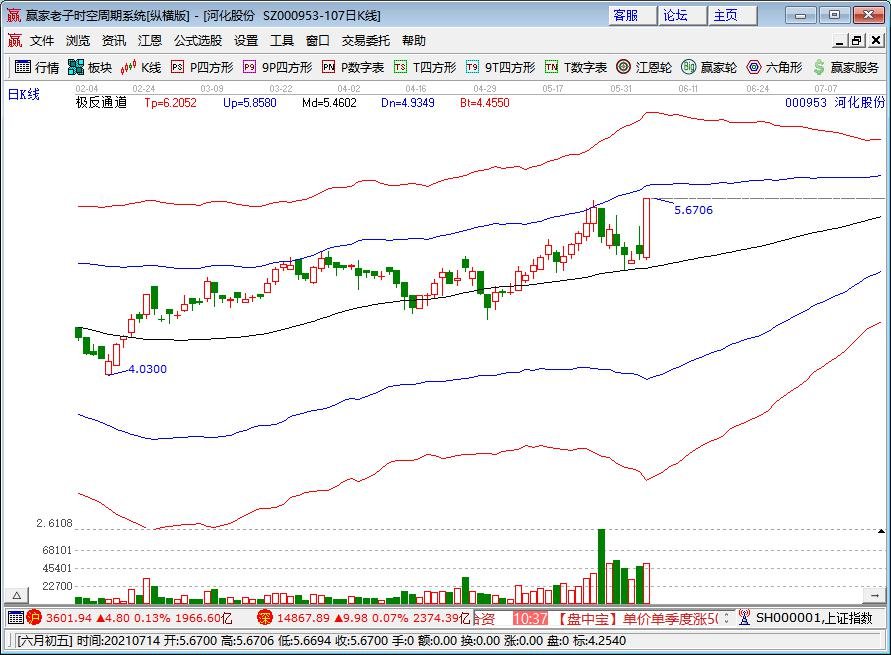Open the 板块 sector view
The image size is (891, 655).
[90, 68]
